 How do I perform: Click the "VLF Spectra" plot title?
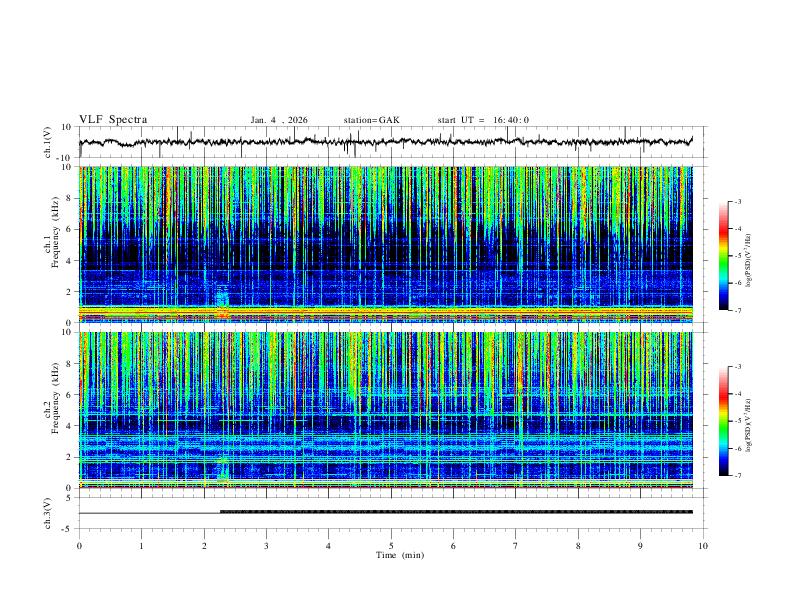click(113, 120)
